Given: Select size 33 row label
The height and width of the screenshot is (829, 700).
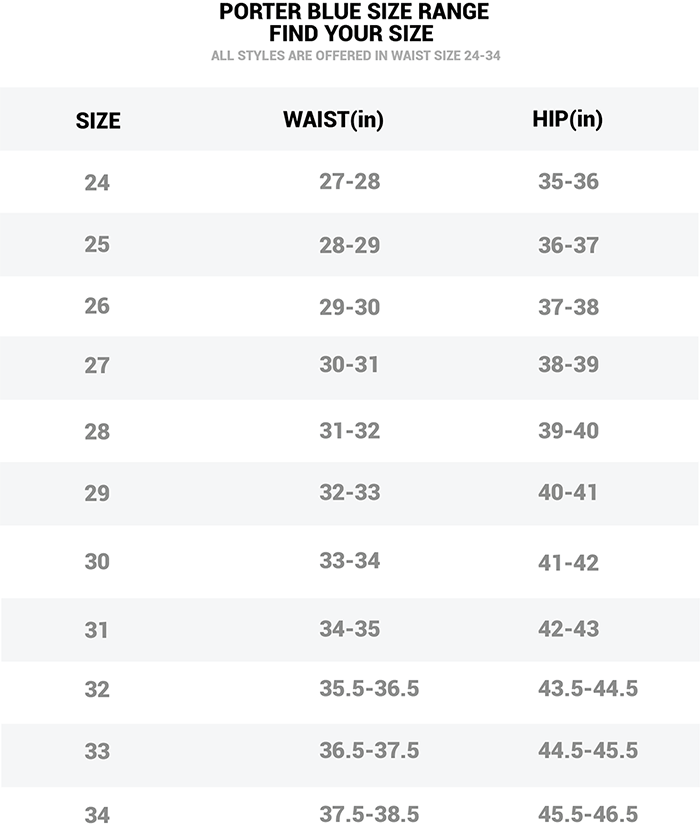Looking at the screenshot, I should [97, 751].
